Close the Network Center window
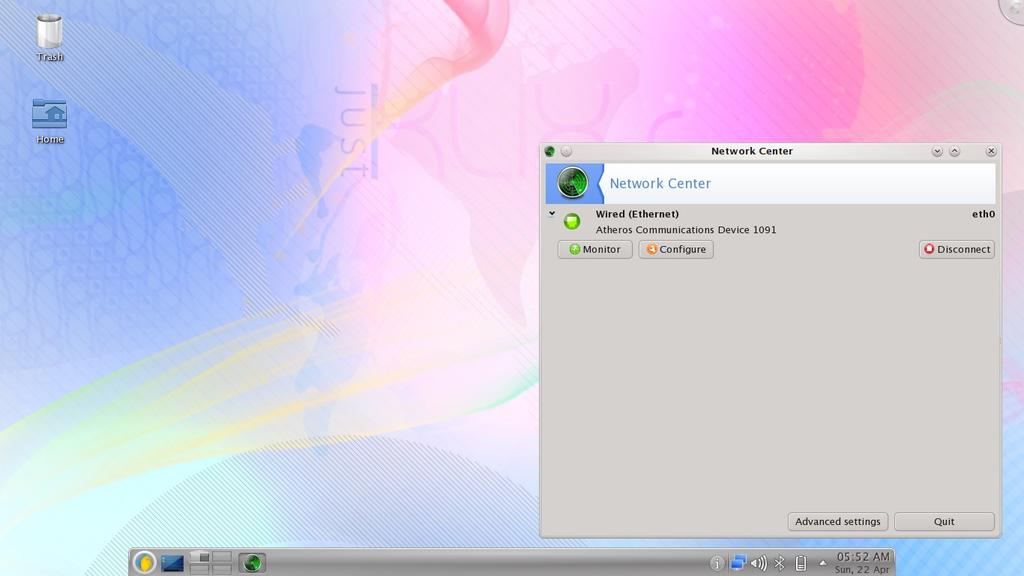The width and height of the screenshot is (1024, 576). [x=991, y=152]
